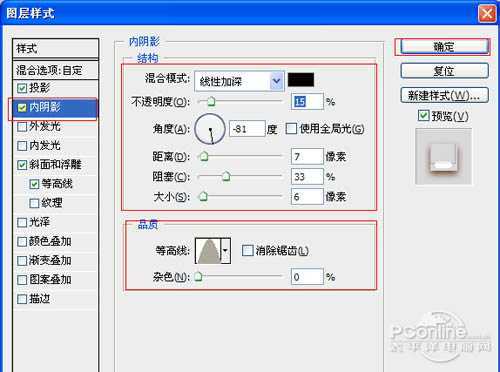The width and height of the screenshot is (500, 372).
Task: Select 混合选项:自定 blending options
Action: (56, 70)
